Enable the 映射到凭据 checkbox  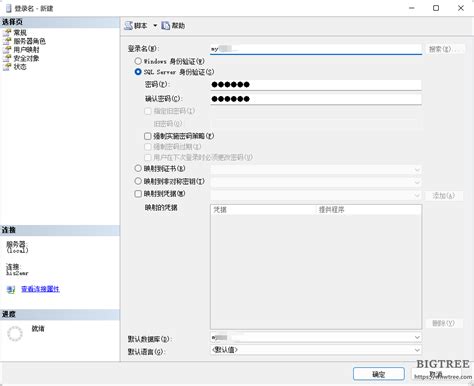[x=138, y=194]
